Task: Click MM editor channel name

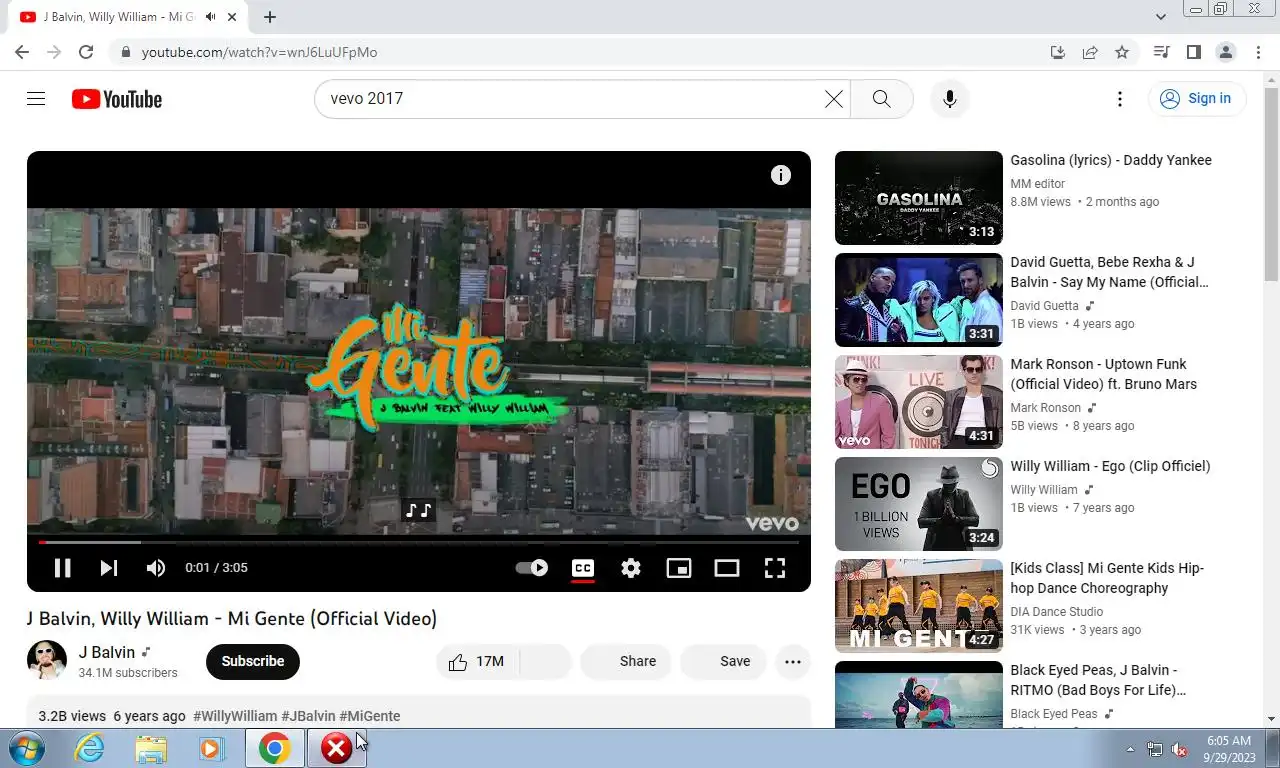Action: (x=1038, y=184)
